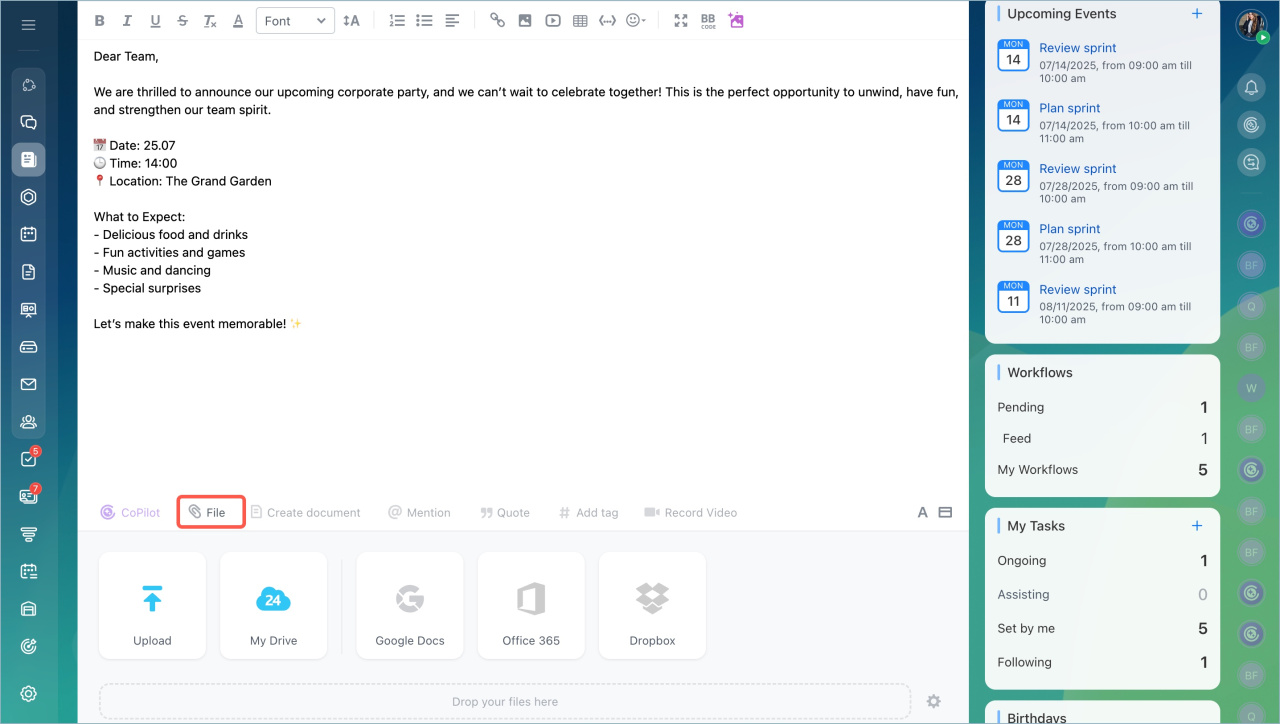Click the insert video icon
This screenshot has width=1280, height=724.
click(x=553, y=20)
